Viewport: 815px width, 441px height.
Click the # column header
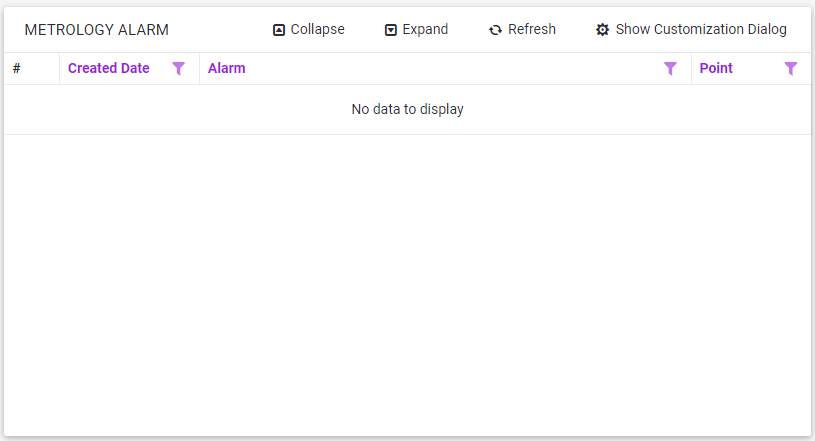[17, 69]
